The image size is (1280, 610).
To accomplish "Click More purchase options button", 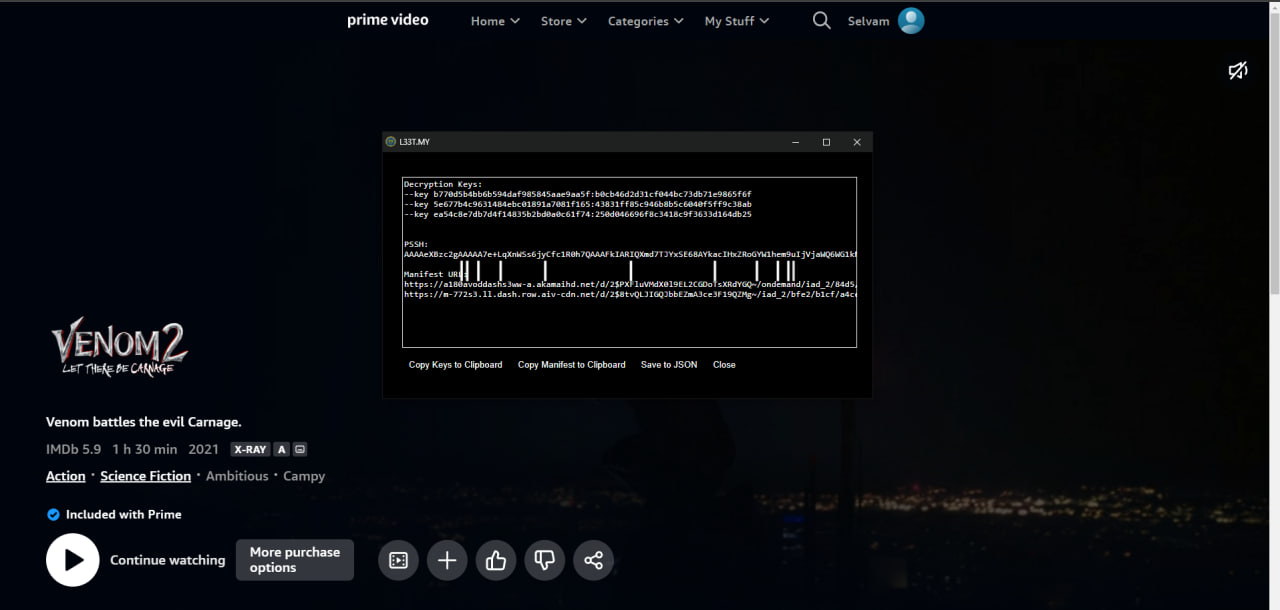I will (295, 560).
